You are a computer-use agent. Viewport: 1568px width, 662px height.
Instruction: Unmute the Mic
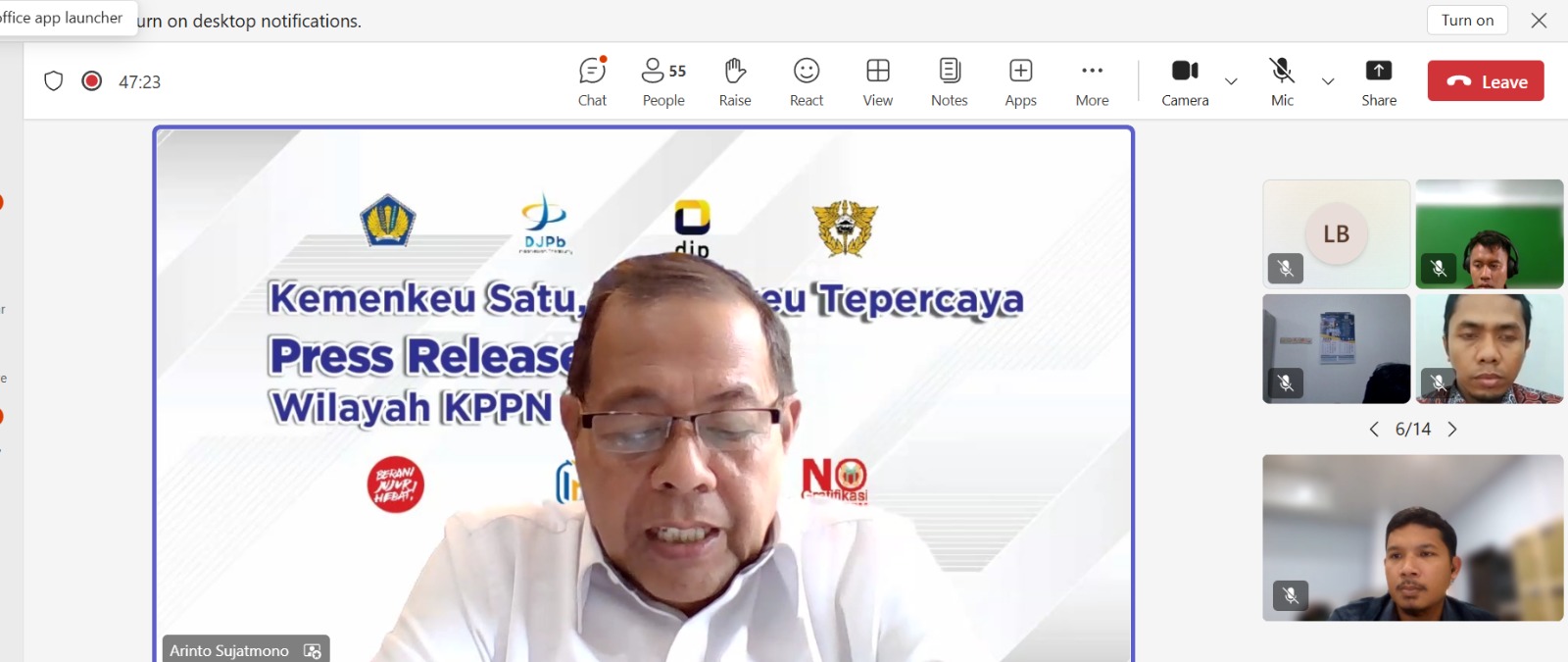[x=1282, y=81]
